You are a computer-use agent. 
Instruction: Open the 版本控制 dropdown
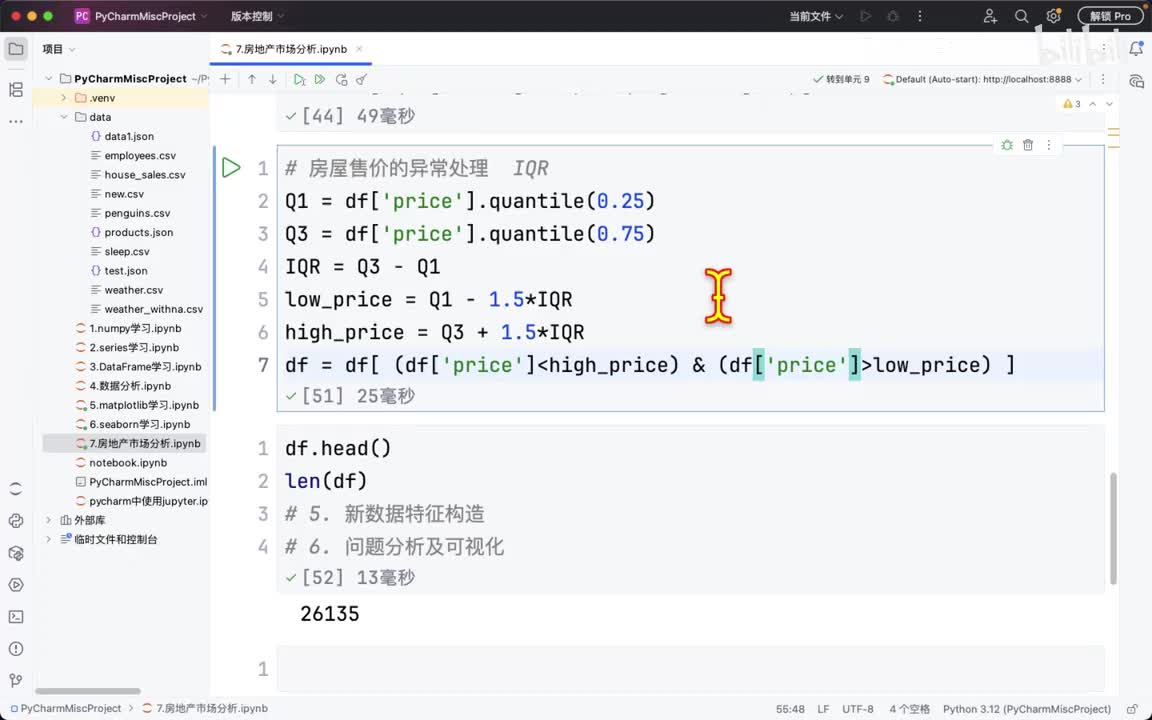pyautogui.click(x=257, y=16)
